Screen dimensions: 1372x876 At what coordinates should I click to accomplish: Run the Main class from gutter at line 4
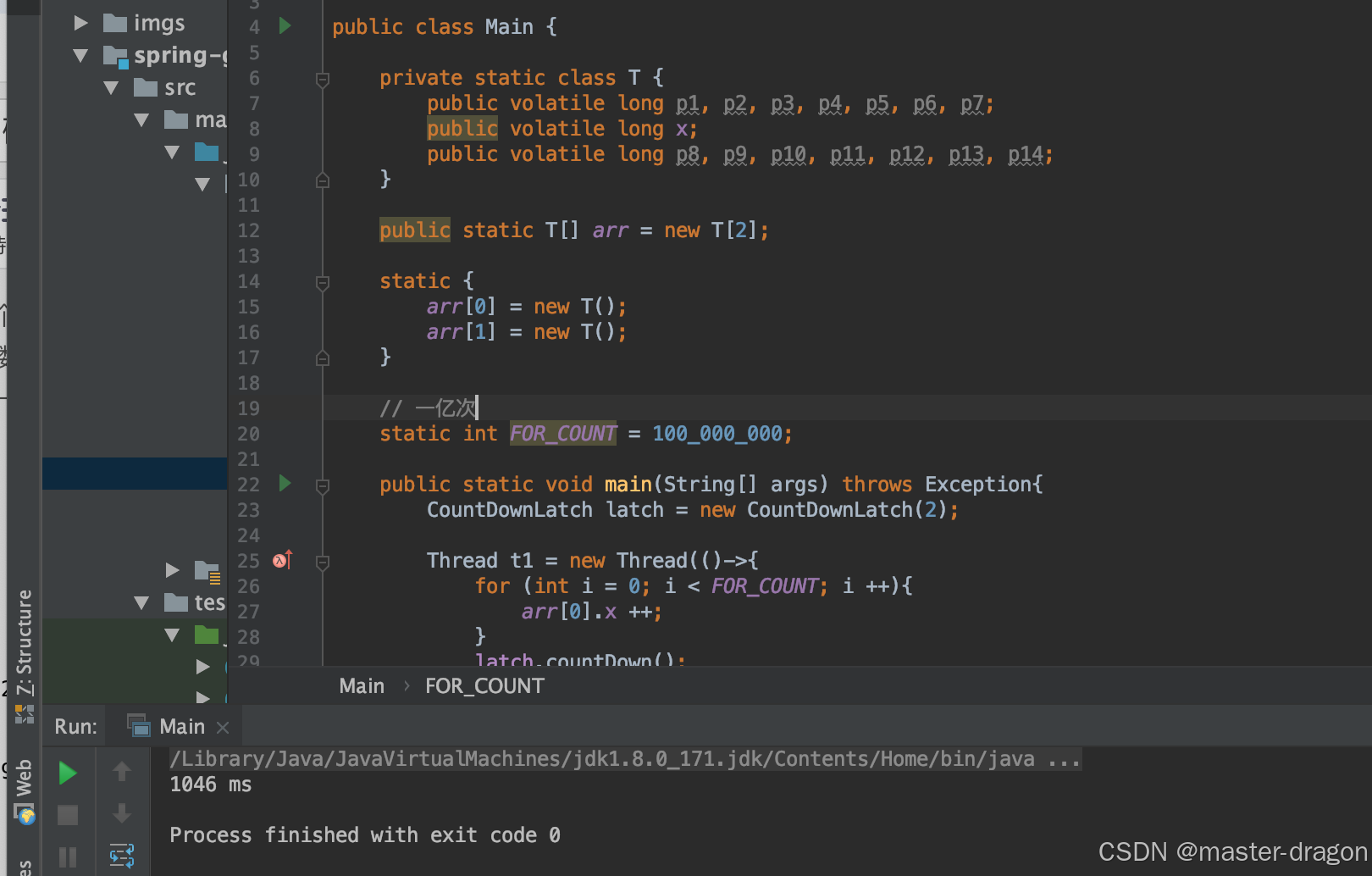pyautogui.click(x=285, y=26)
